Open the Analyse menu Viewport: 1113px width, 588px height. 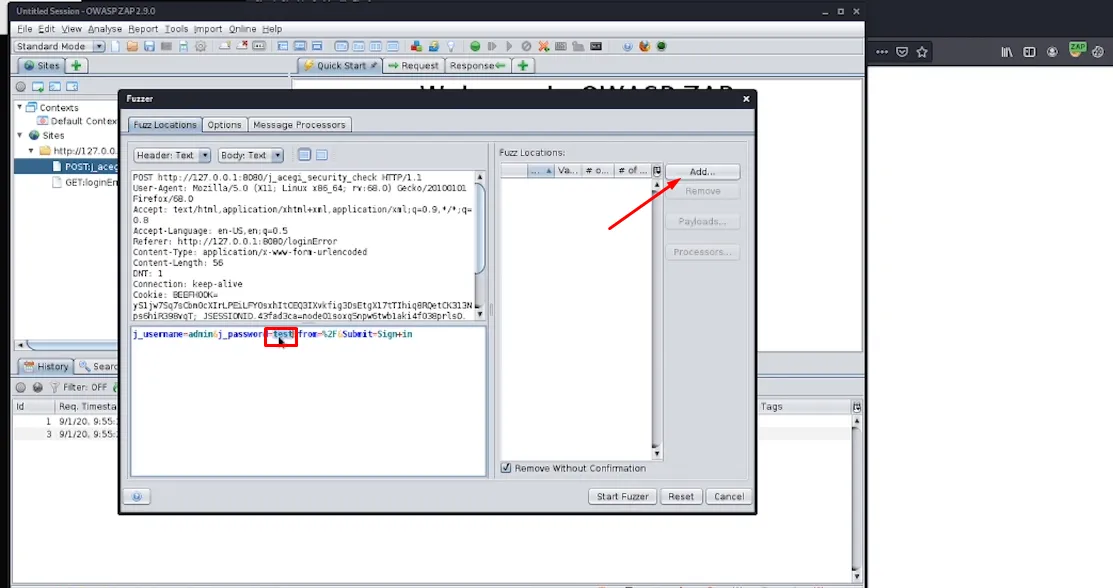[x=104, y=29]
